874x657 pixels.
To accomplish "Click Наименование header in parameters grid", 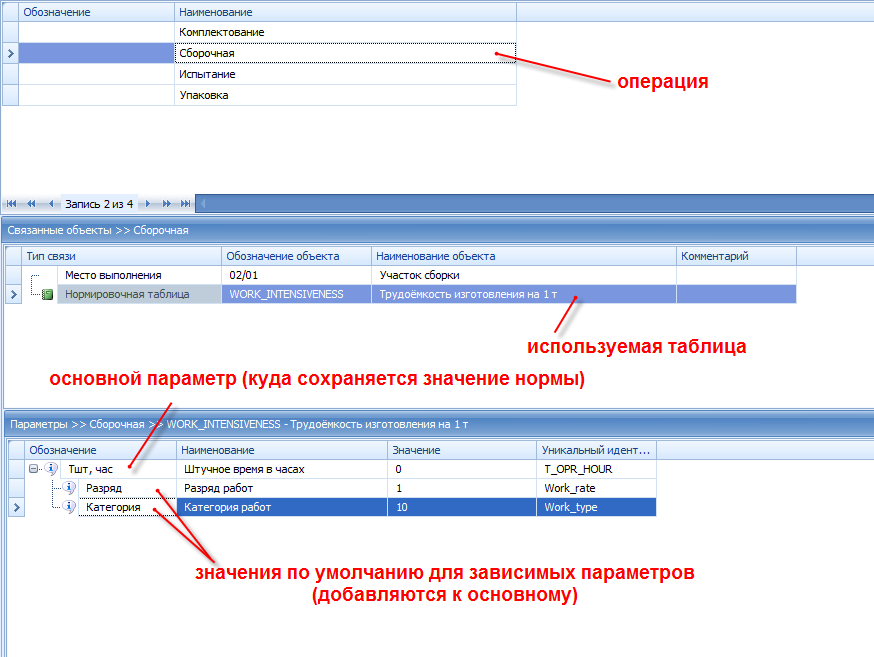I will 282,450.
